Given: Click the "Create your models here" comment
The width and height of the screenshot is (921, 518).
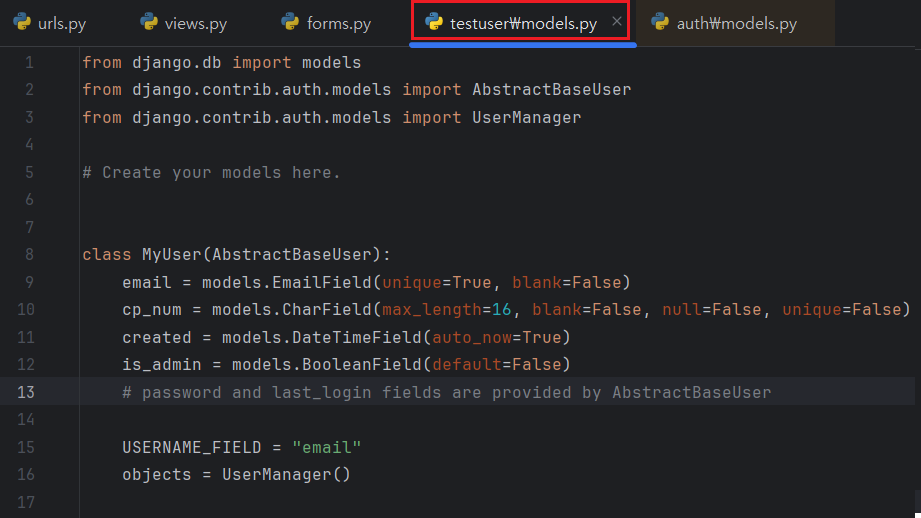Looking at the screenshot, I should [211, 172].
